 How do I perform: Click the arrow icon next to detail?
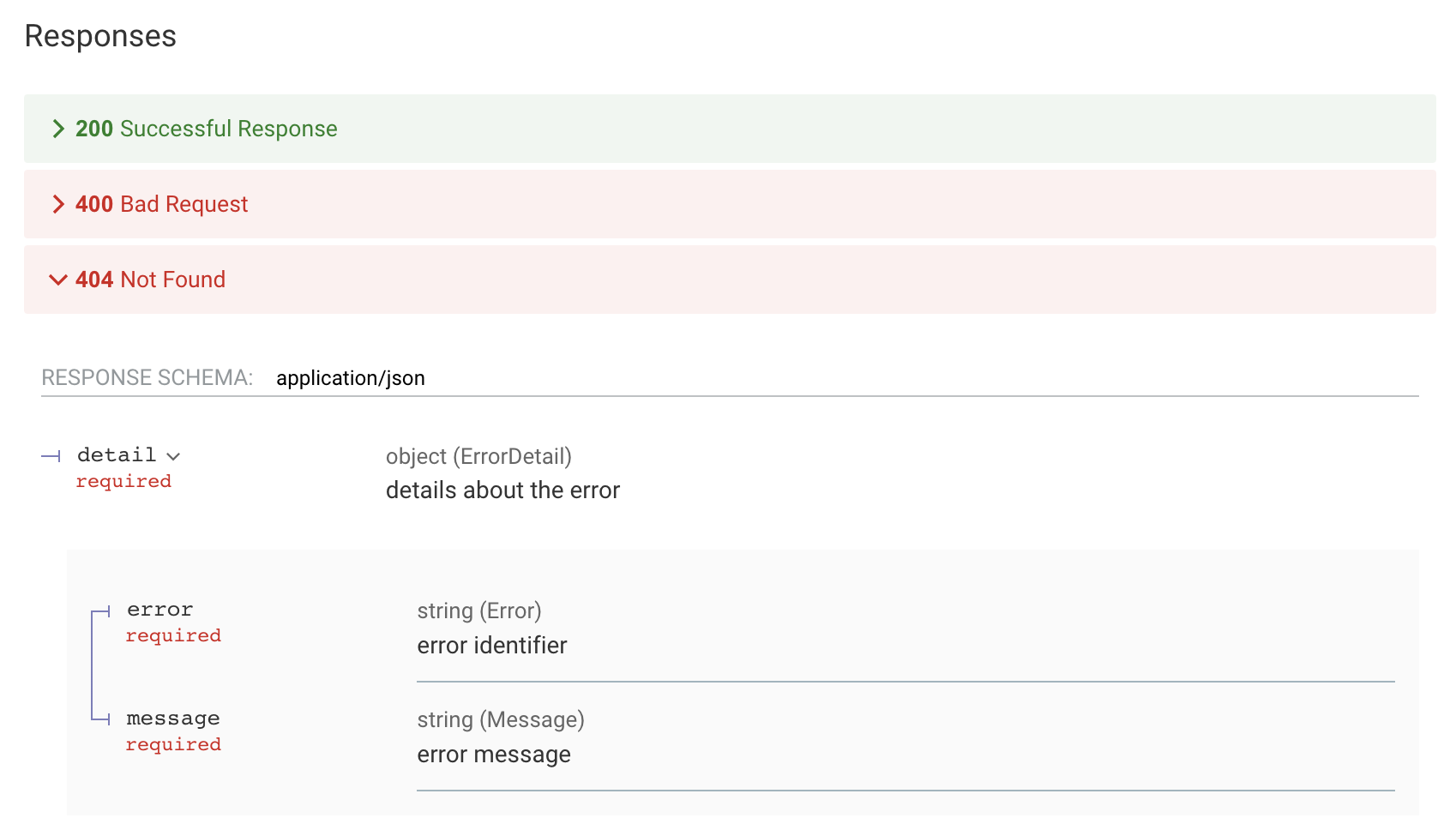[177, 456]
